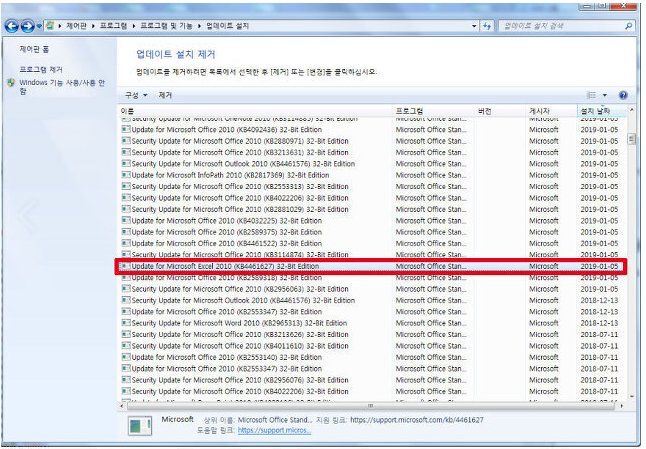Screen dimensions: 646x449
Task: Click the icon of the KB2553140 update row
Action: point(126,357)
